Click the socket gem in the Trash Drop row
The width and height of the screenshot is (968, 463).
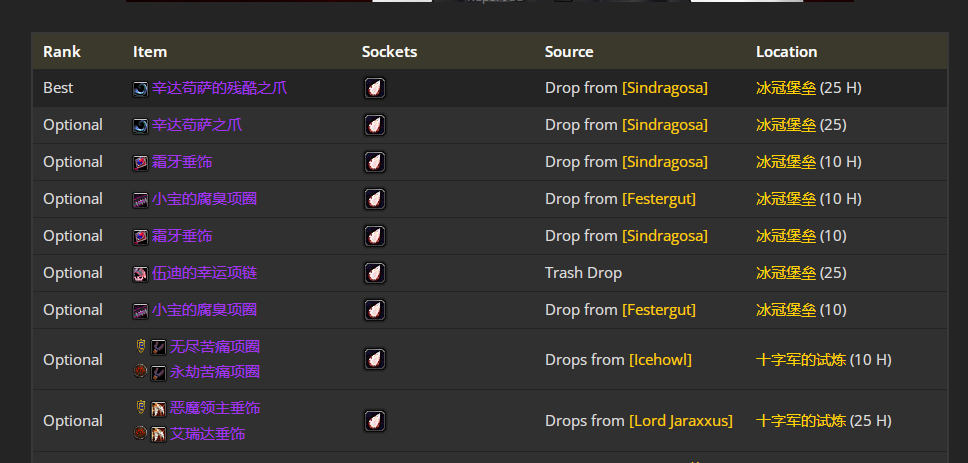(x=374, y=273)
